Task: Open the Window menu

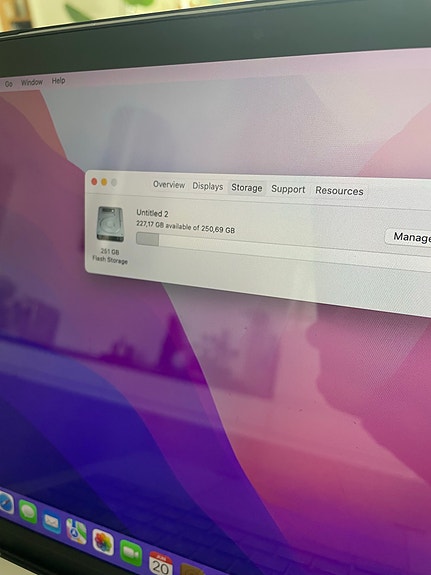Action: pos(32,82)
